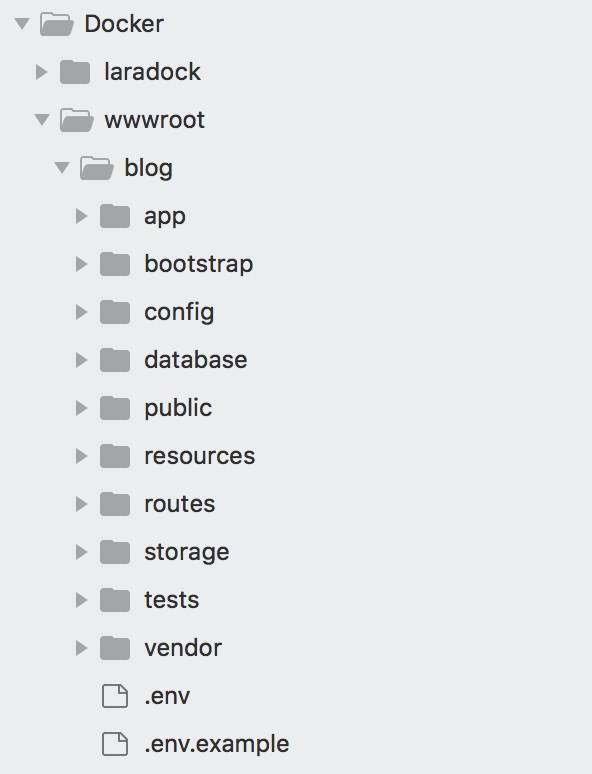Viewport: 592px width, 774px height.
Task: Select the resources folder label
Action: tap(199, 456)
